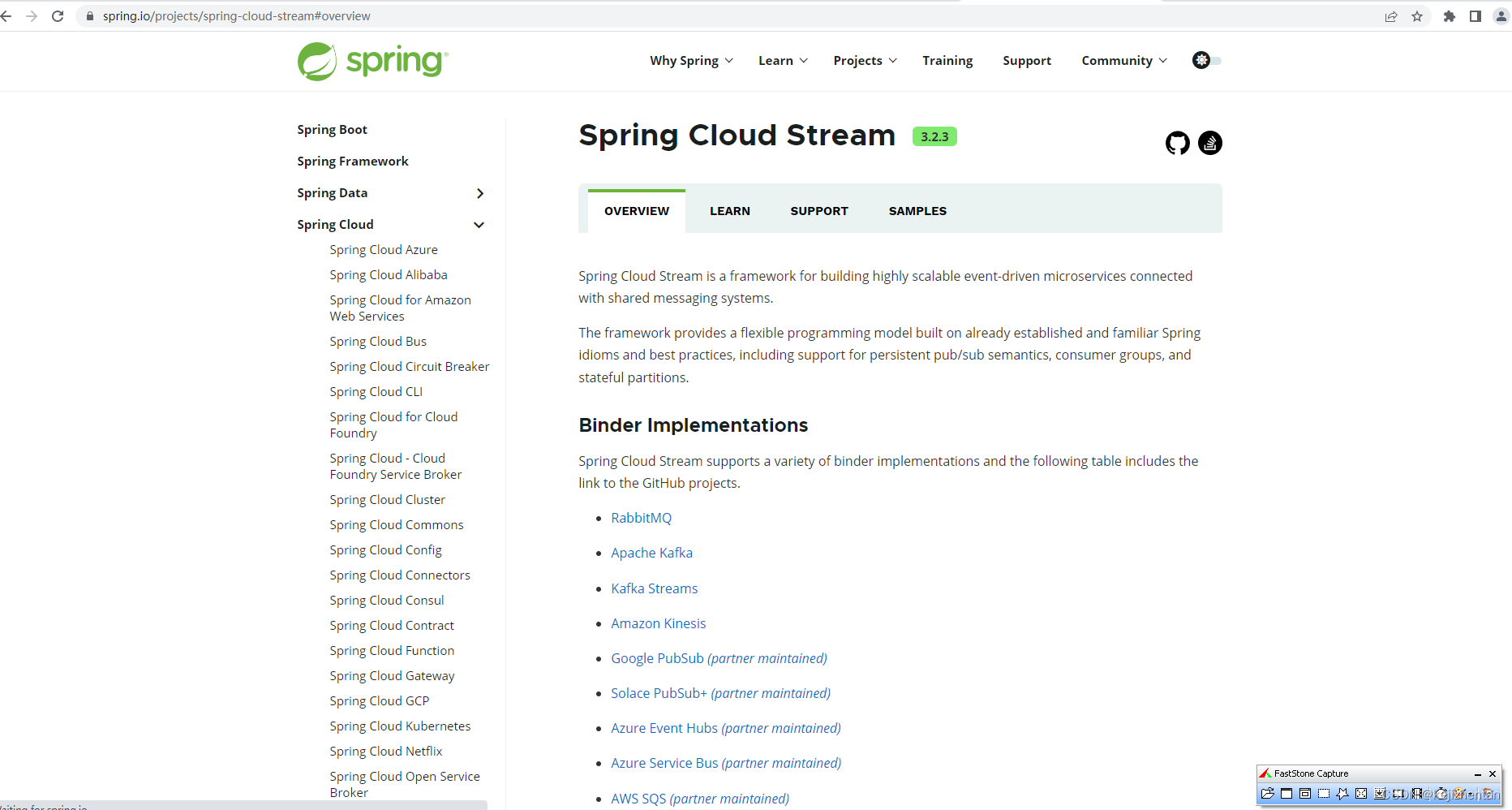Capture full screen in FastStone
This screenshot has height=810, width=1512.
pos(1361,794)
